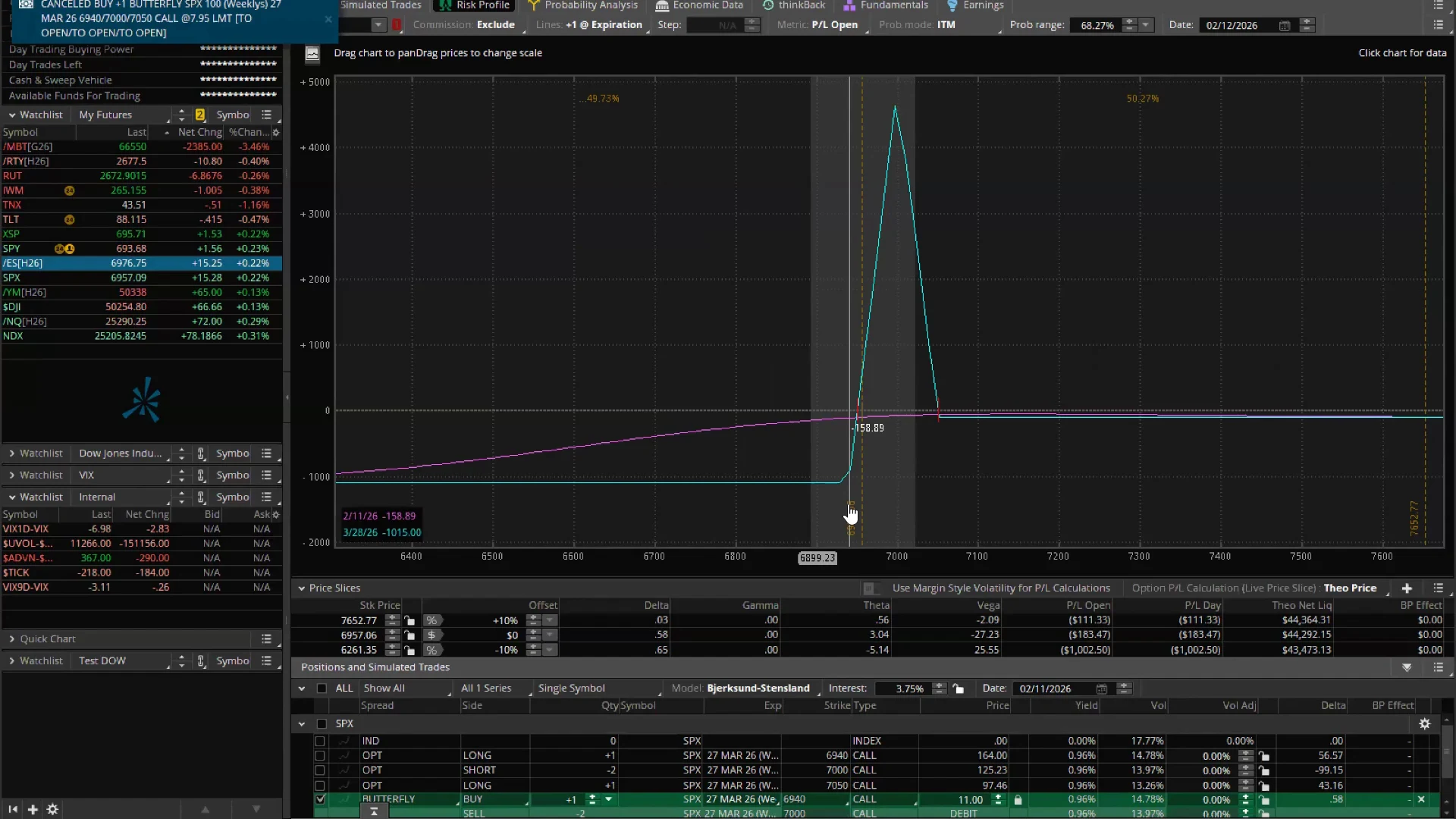Add a new price slice with plus icon
This screenshot has width=1456, height=819.
pos(1407,588)
